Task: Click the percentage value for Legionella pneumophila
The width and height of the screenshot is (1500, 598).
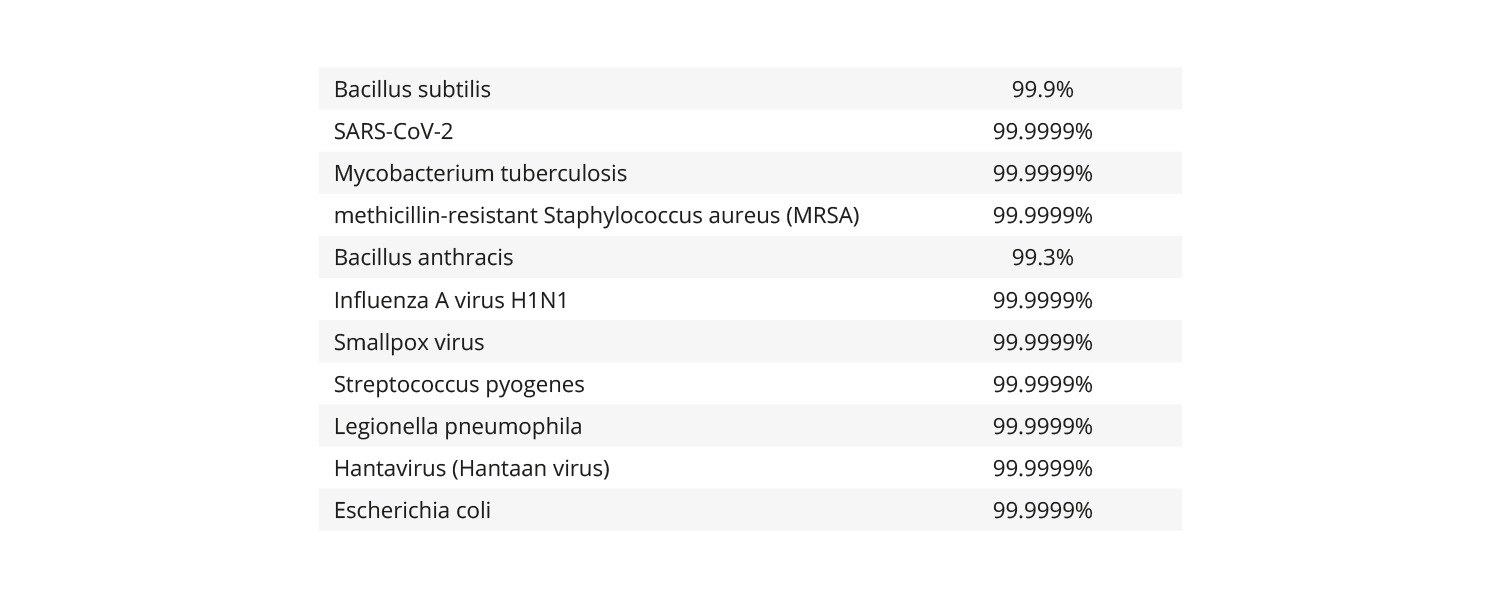Action: pyautogui.click(x=1042, y=426)
